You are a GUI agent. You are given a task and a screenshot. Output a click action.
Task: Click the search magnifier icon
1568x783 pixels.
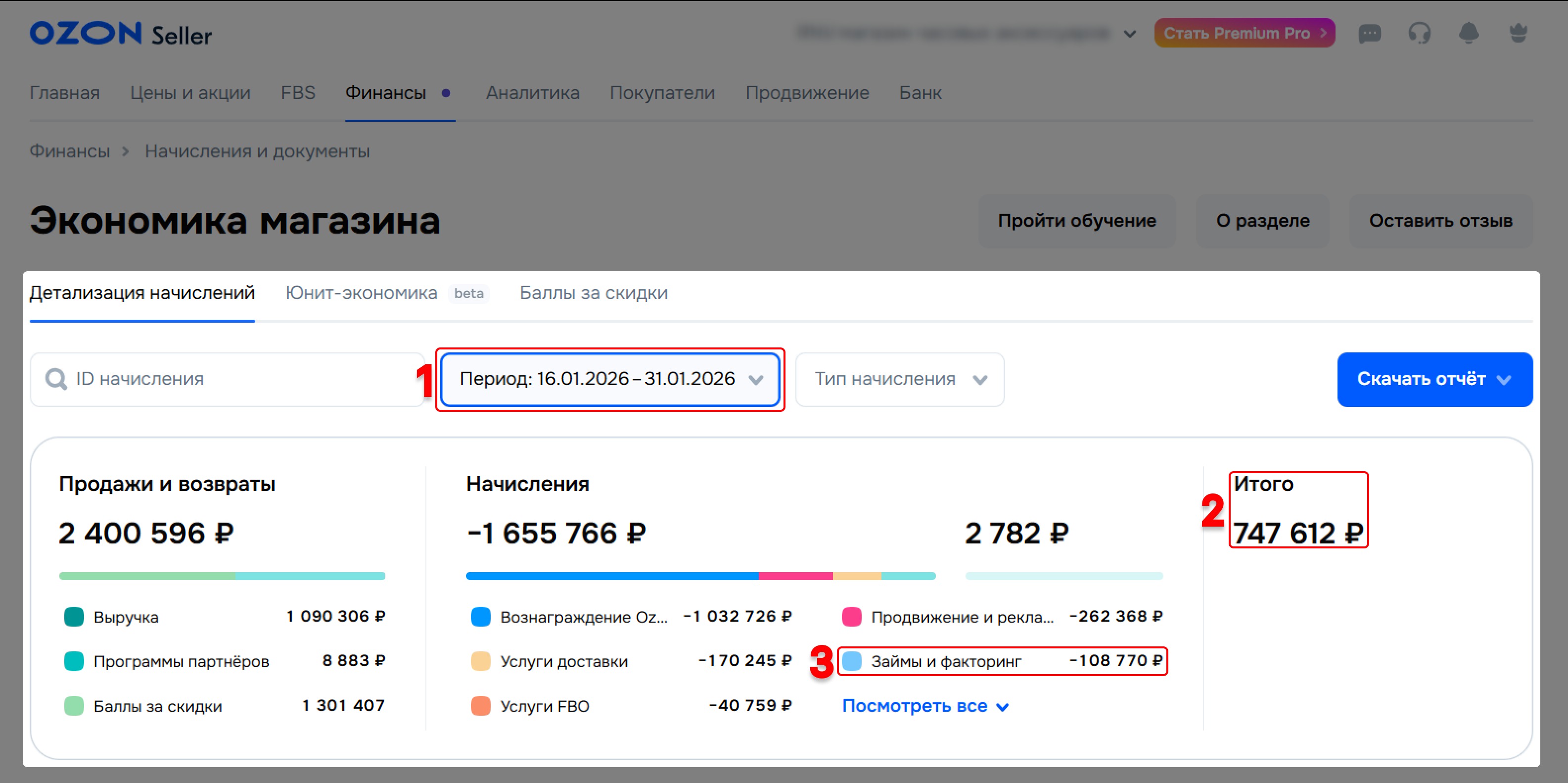point(56,379)
